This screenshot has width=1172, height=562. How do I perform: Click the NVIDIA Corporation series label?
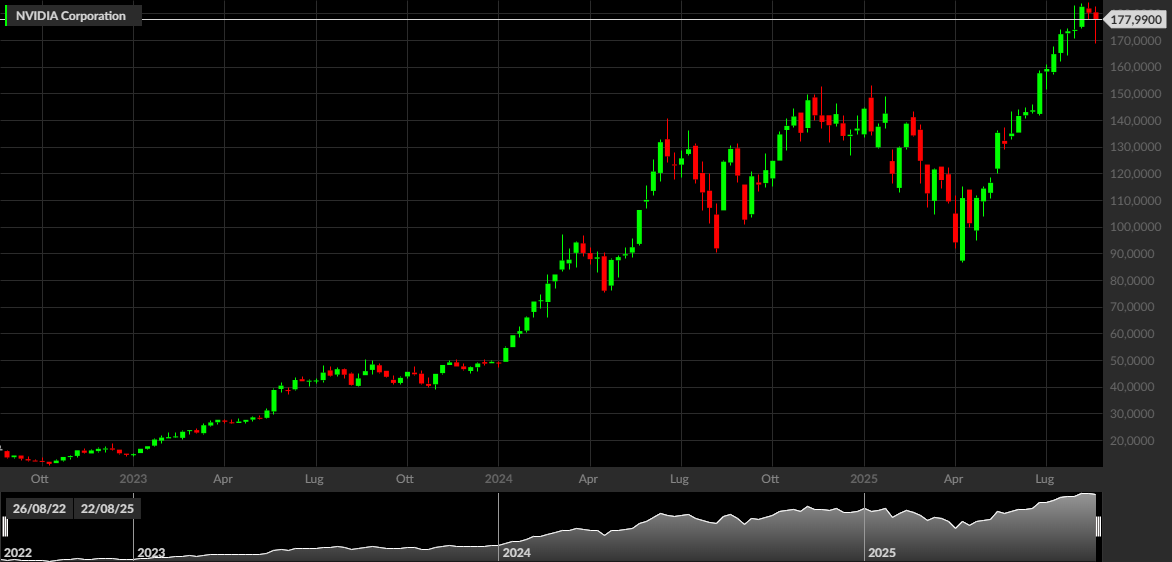71,15
